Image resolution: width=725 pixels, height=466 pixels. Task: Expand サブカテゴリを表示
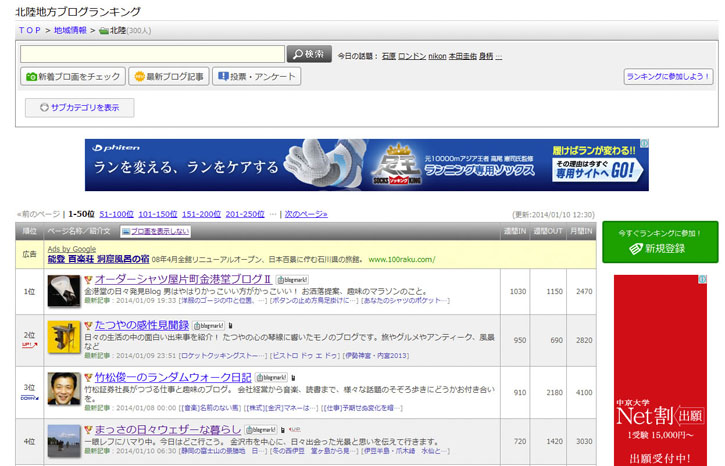(80, 108)
